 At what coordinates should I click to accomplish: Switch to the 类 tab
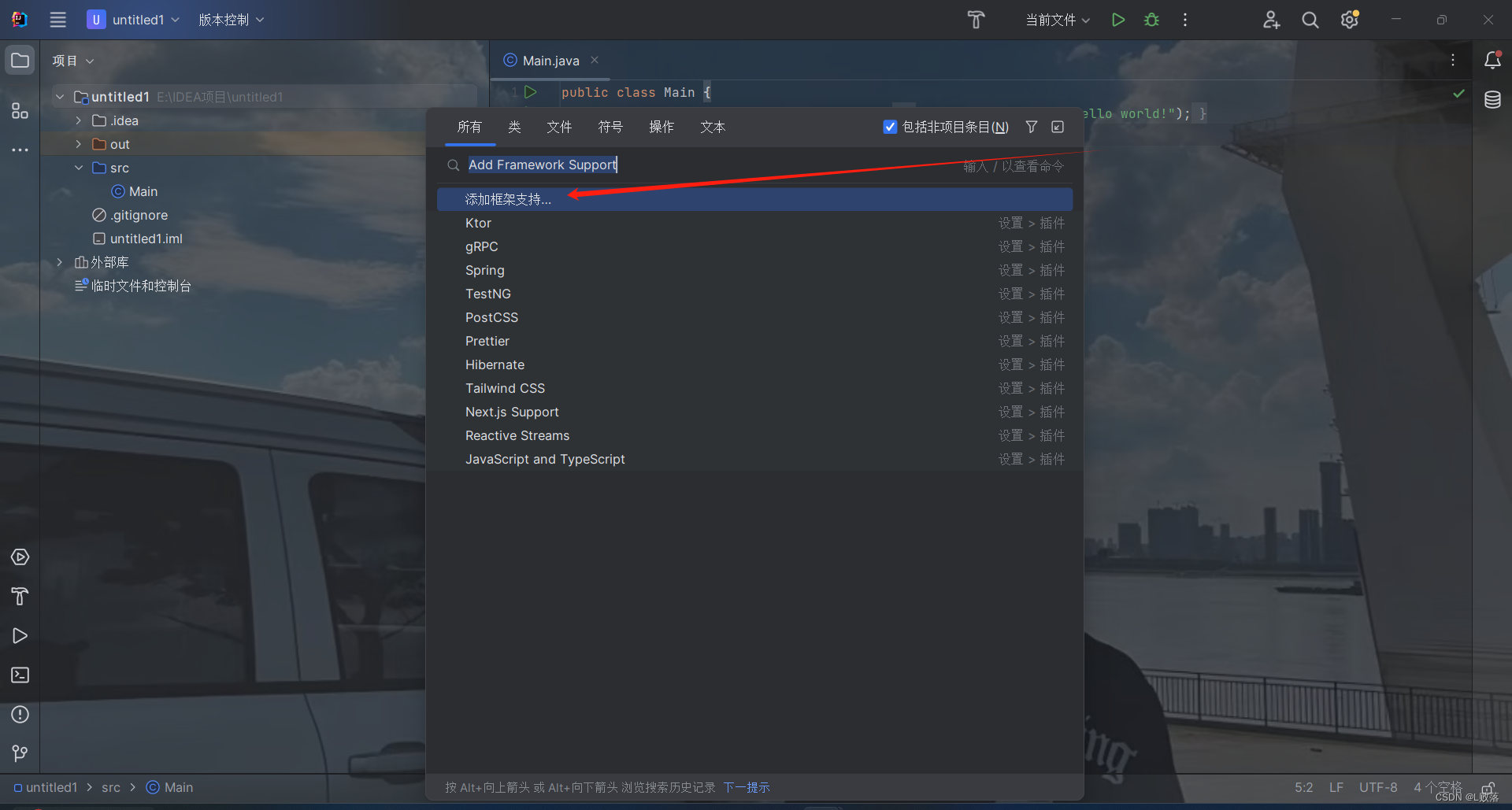[x=514, y=127]
